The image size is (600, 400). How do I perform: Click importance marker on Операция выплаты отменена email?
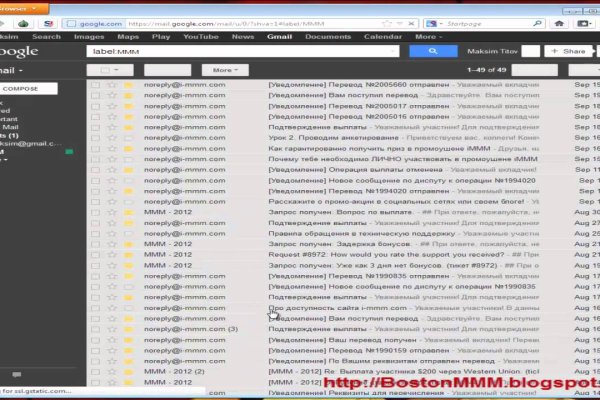128,172
